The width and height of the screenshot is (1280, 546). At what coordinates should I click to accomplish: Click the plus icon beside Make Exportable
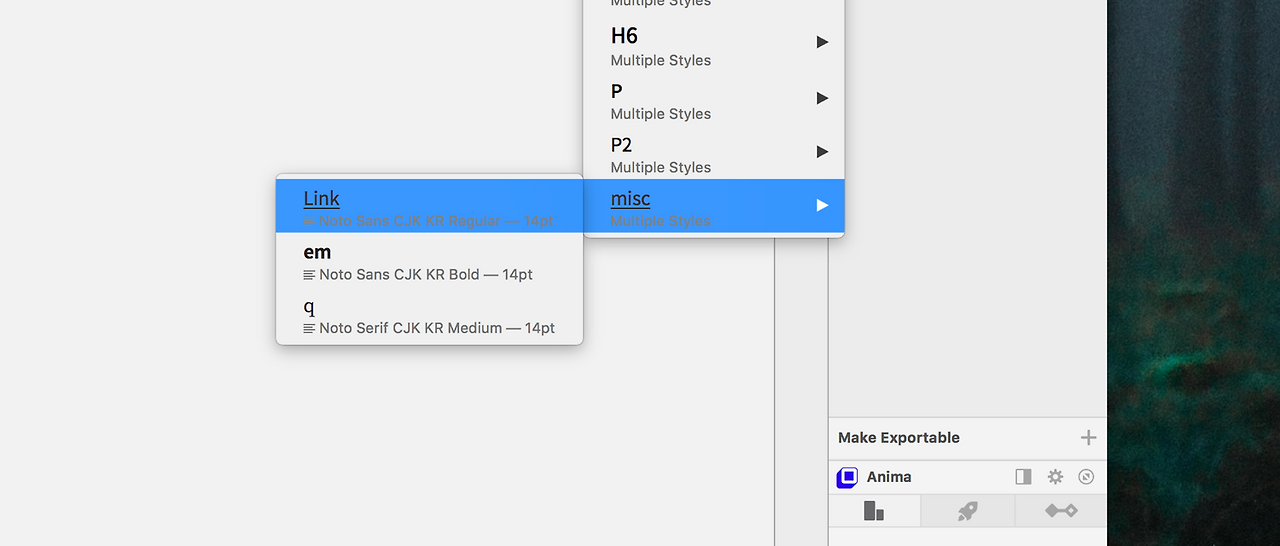coord(1088,438)
